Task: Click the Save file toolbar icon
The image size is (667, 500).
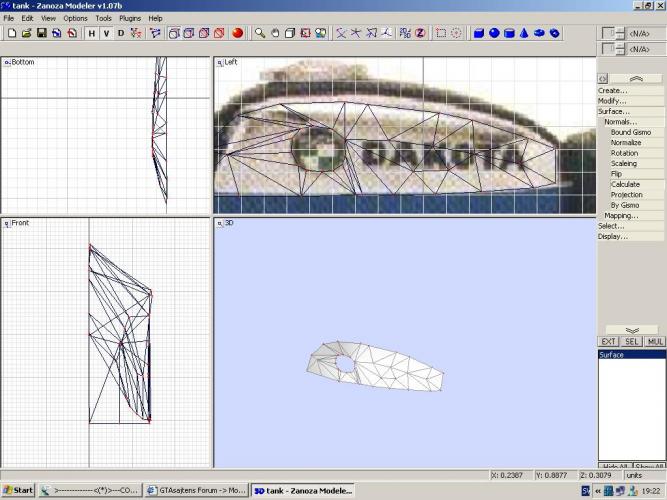Action: 41,33
